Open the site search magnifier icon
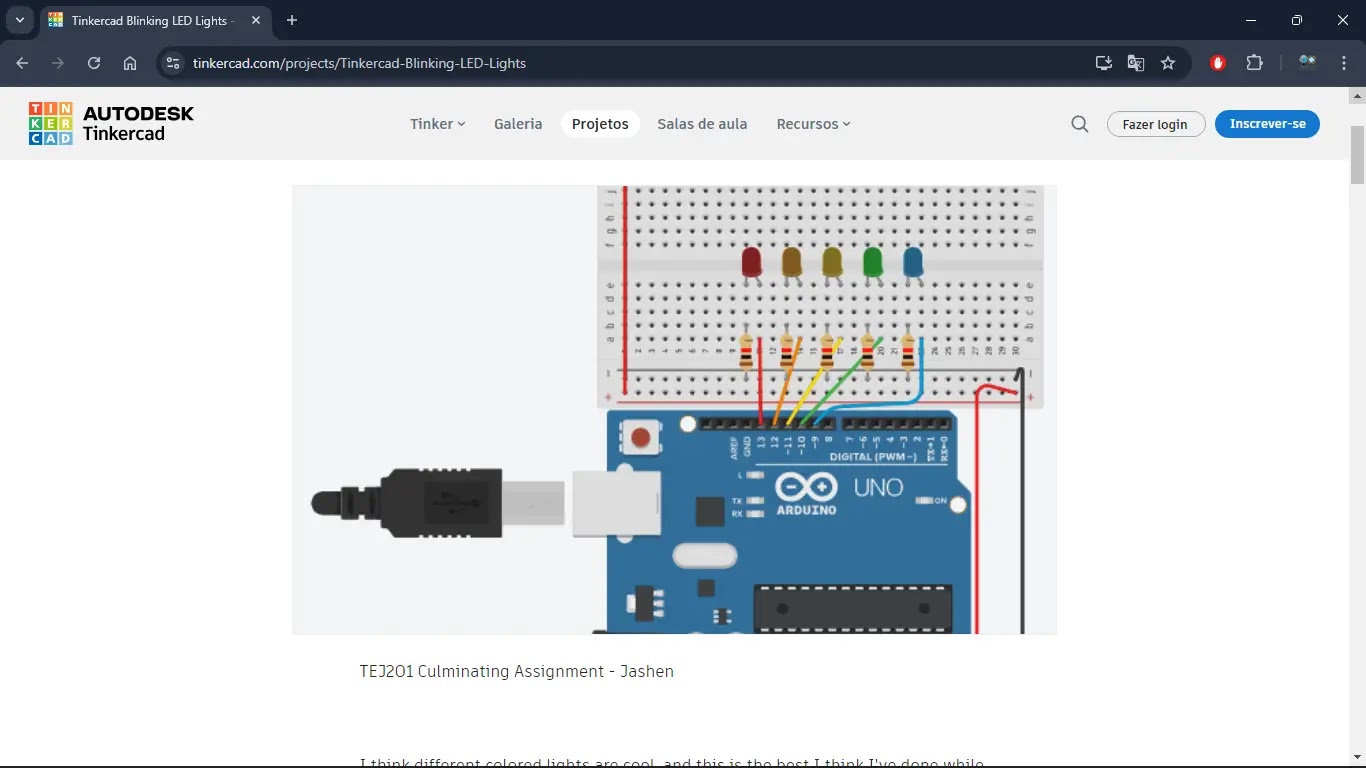 click(x=1079, y=124)
